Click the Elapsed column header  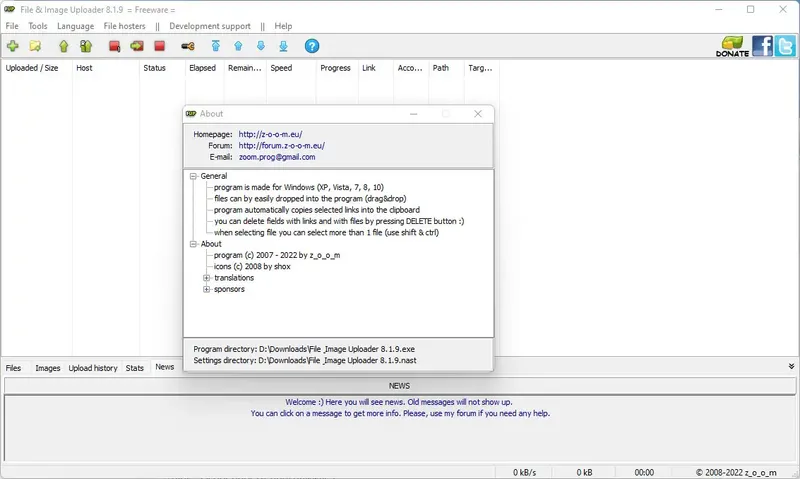pos(203,68)
